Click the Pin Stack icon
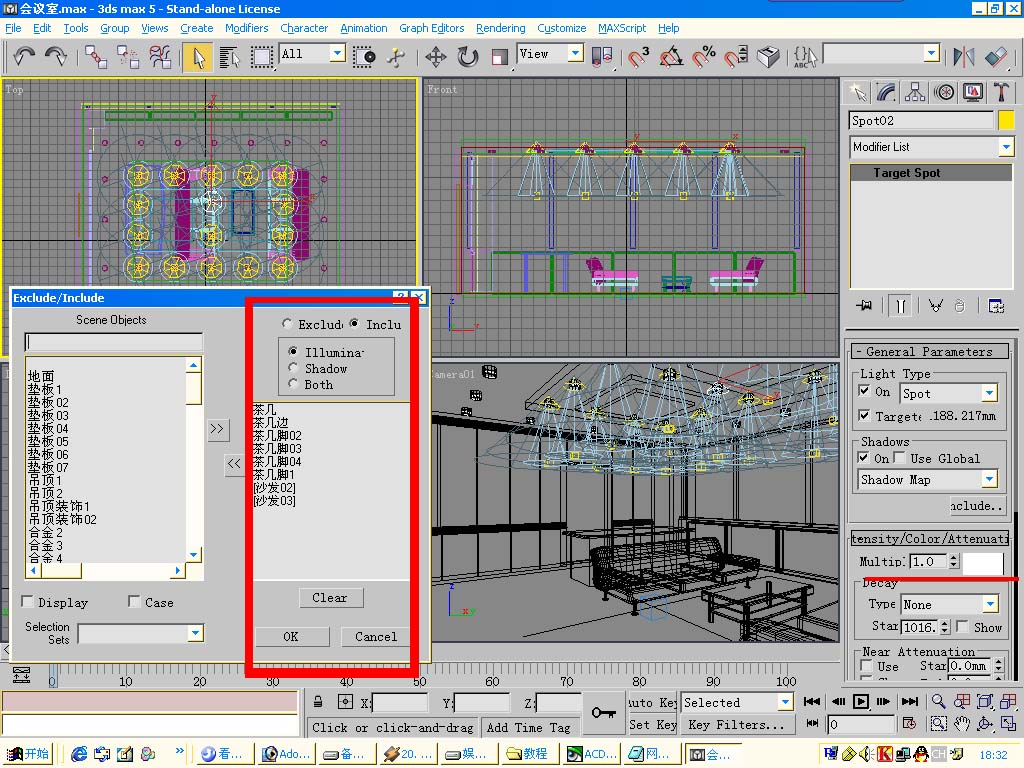 [864, 305]
